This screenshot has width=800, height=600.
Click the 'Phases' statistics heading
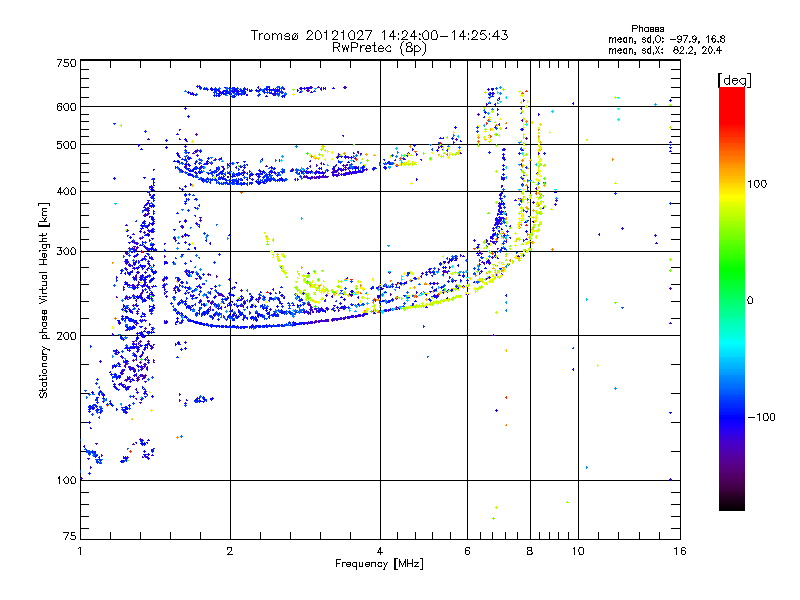click(647, 29)
